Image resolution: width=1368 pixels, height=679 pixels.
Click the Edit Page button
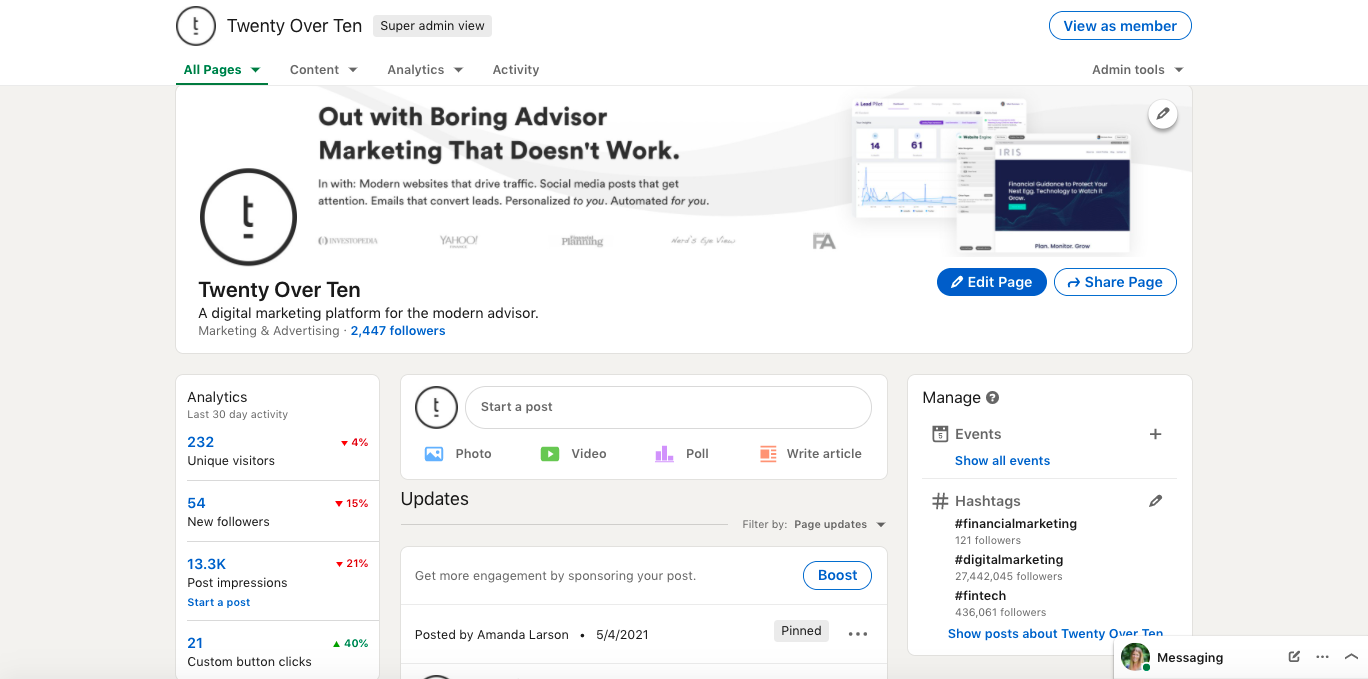point(992,282)
